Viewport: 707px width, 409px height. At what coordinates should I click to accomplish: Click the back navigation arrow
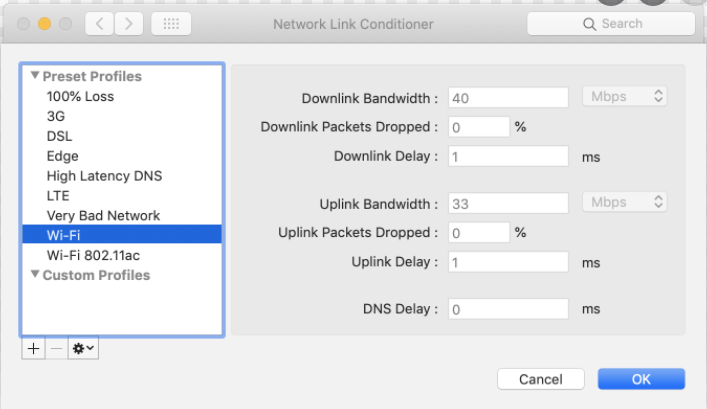[x=100, y=23]
